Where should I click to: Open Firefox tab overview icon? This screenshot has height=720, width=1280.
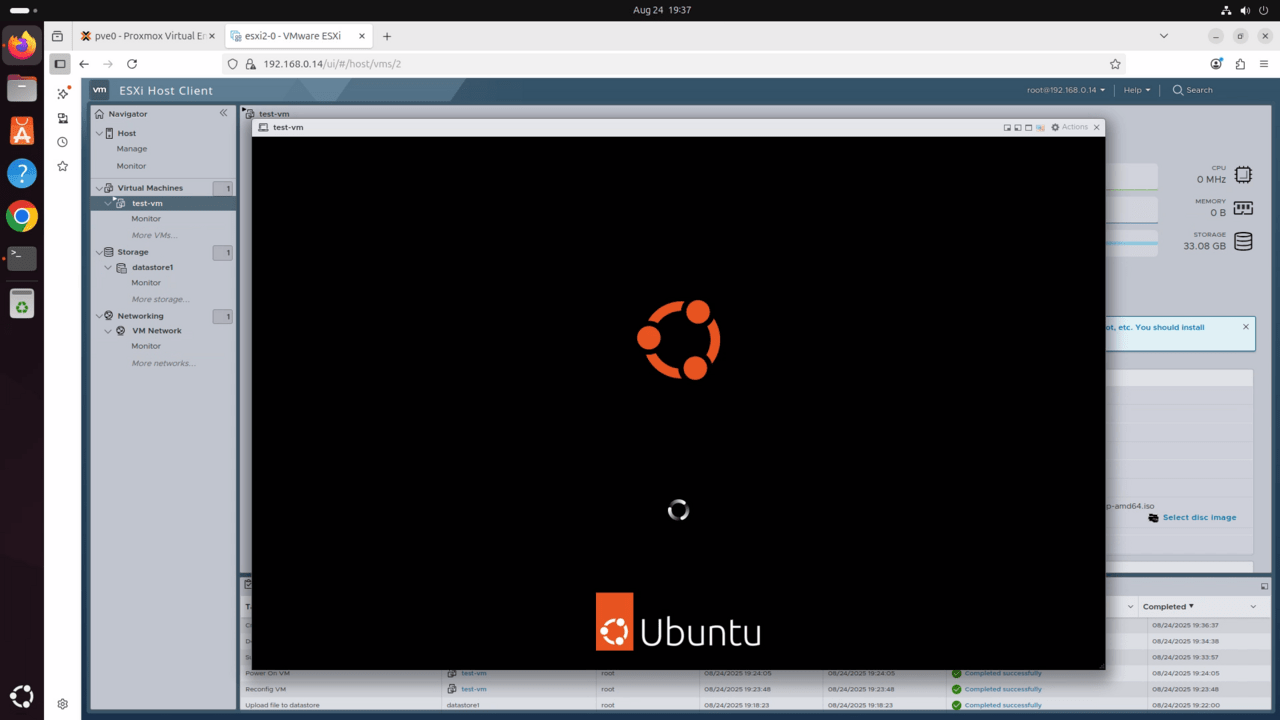57,36
